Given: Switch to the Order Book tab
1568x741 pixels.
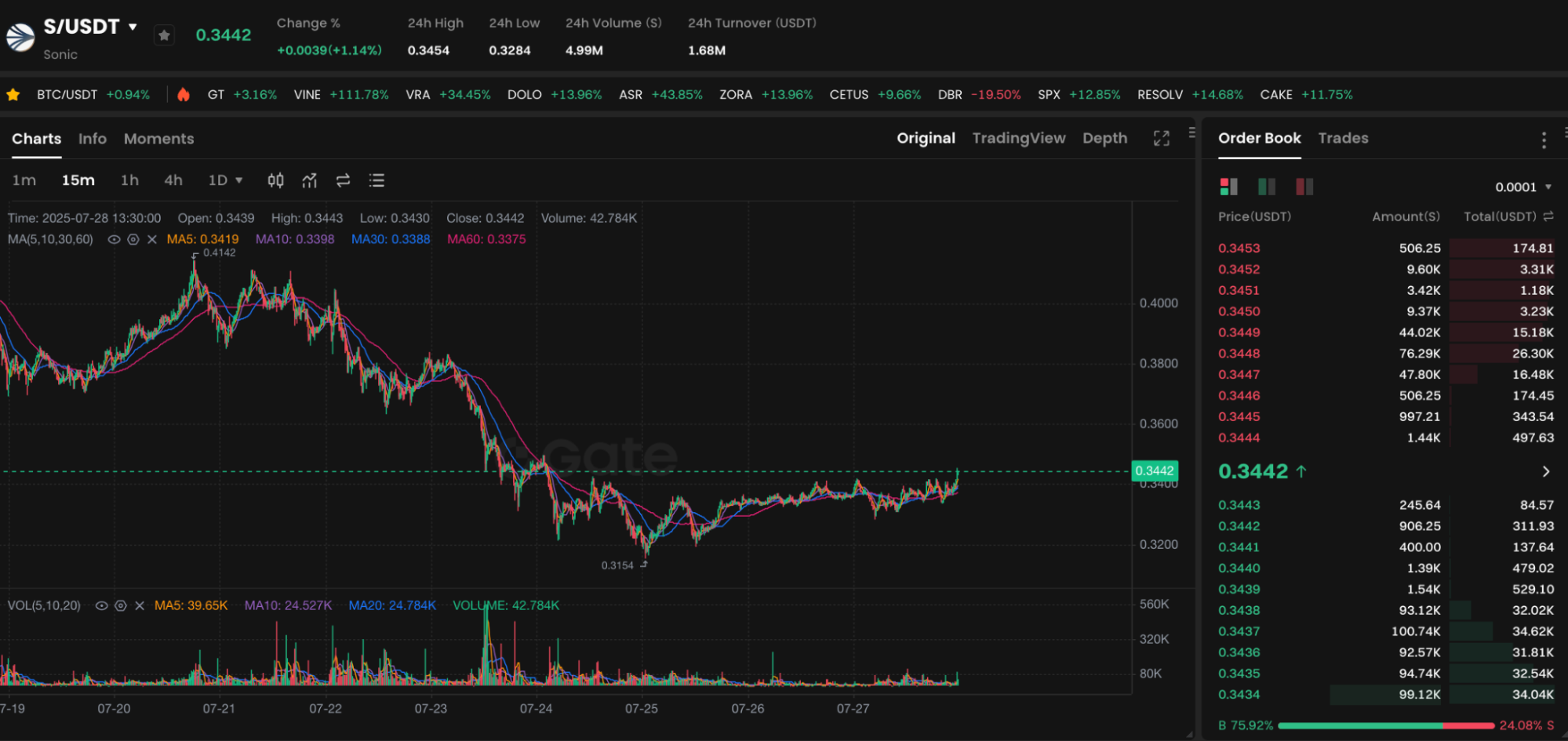Looking at the screenshot, I should pos(1259,139).
